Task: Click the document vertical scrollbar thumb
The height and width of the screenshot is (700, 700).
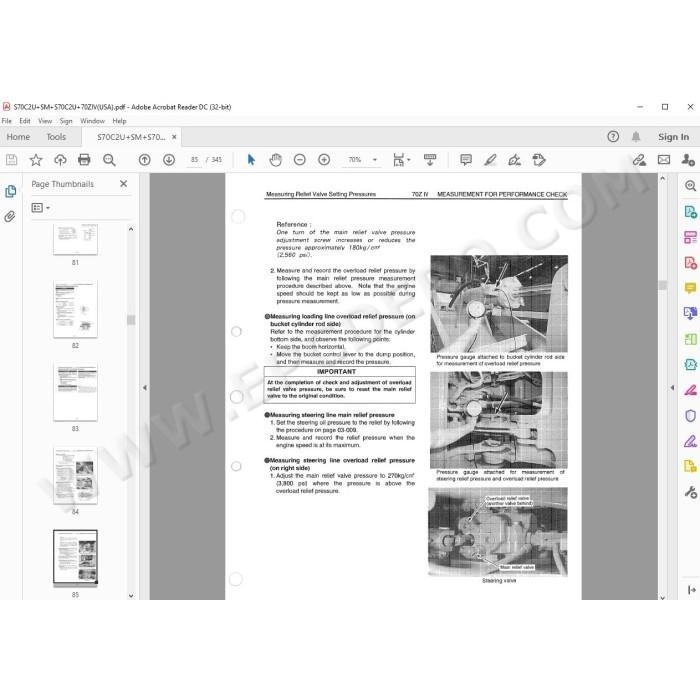Action: click(x=662, y=285)
